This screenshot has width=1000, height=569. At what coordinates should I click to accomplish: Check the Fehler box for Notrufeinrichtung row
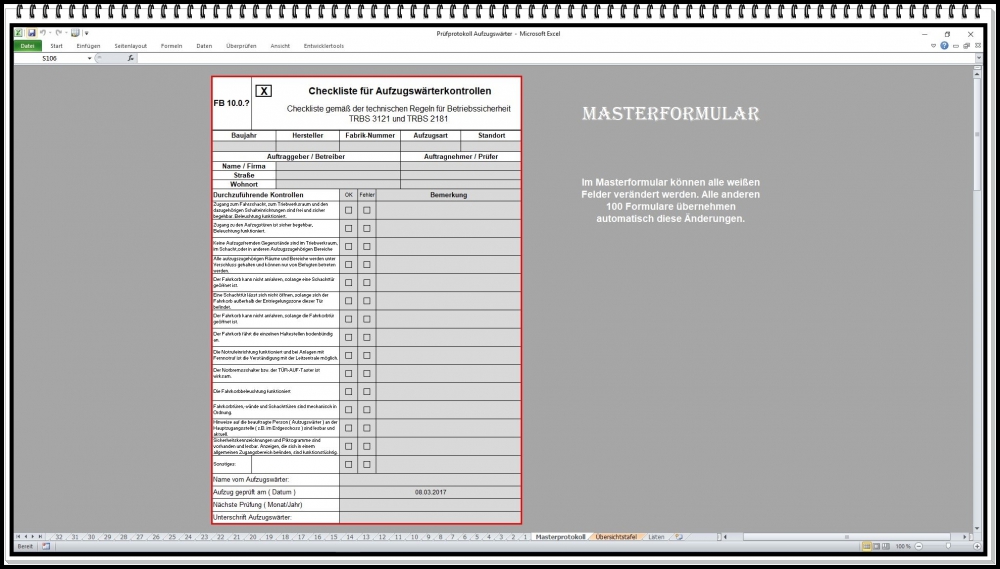click(x=367, y=355)
